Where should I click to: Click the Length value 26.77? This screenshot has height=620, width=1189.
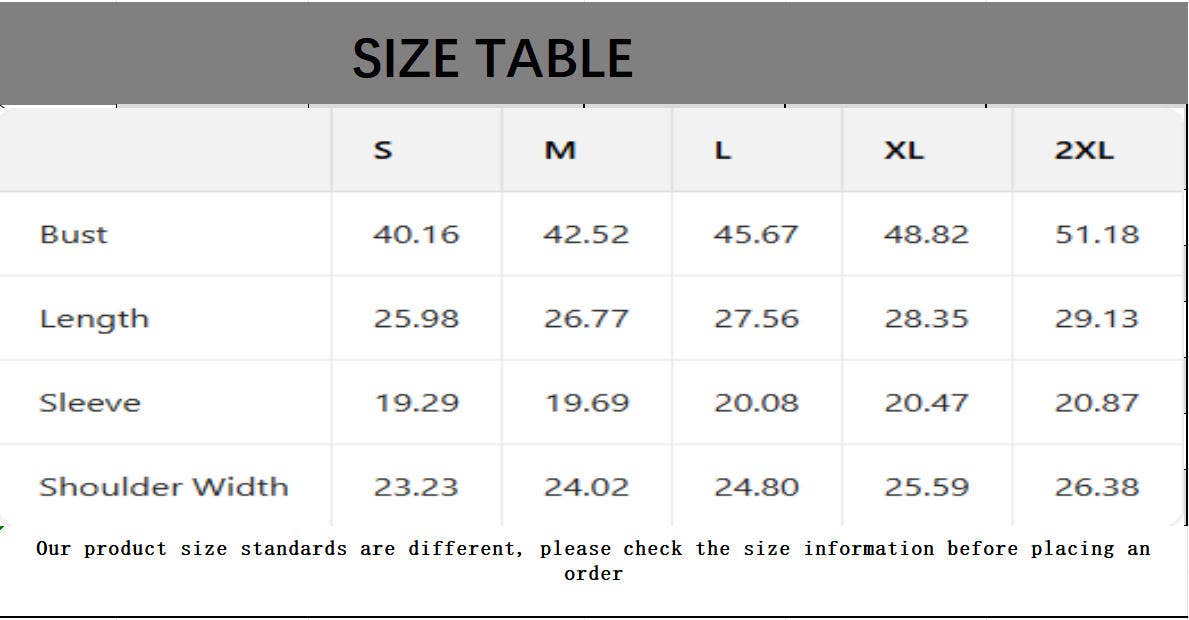[x=586, y=319]
